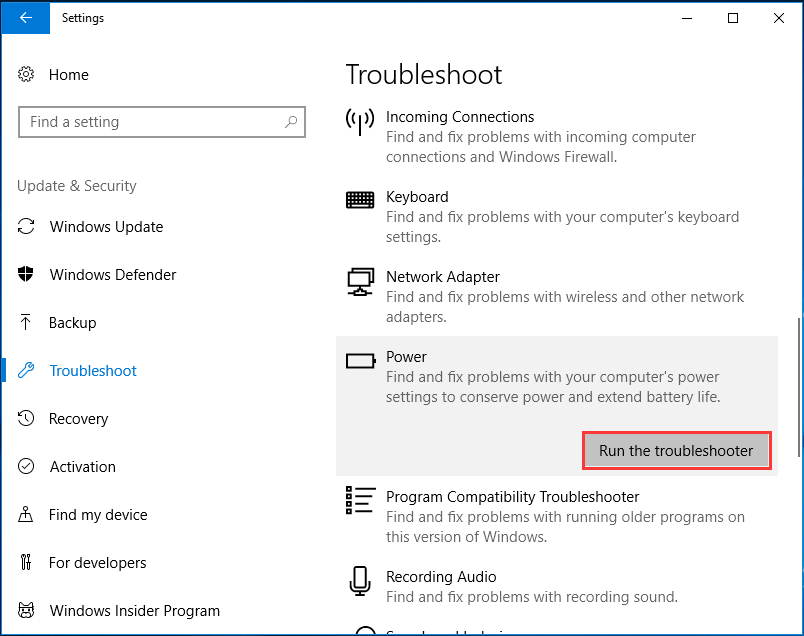Click the Recording Audio microphone icon

(360, 581)
